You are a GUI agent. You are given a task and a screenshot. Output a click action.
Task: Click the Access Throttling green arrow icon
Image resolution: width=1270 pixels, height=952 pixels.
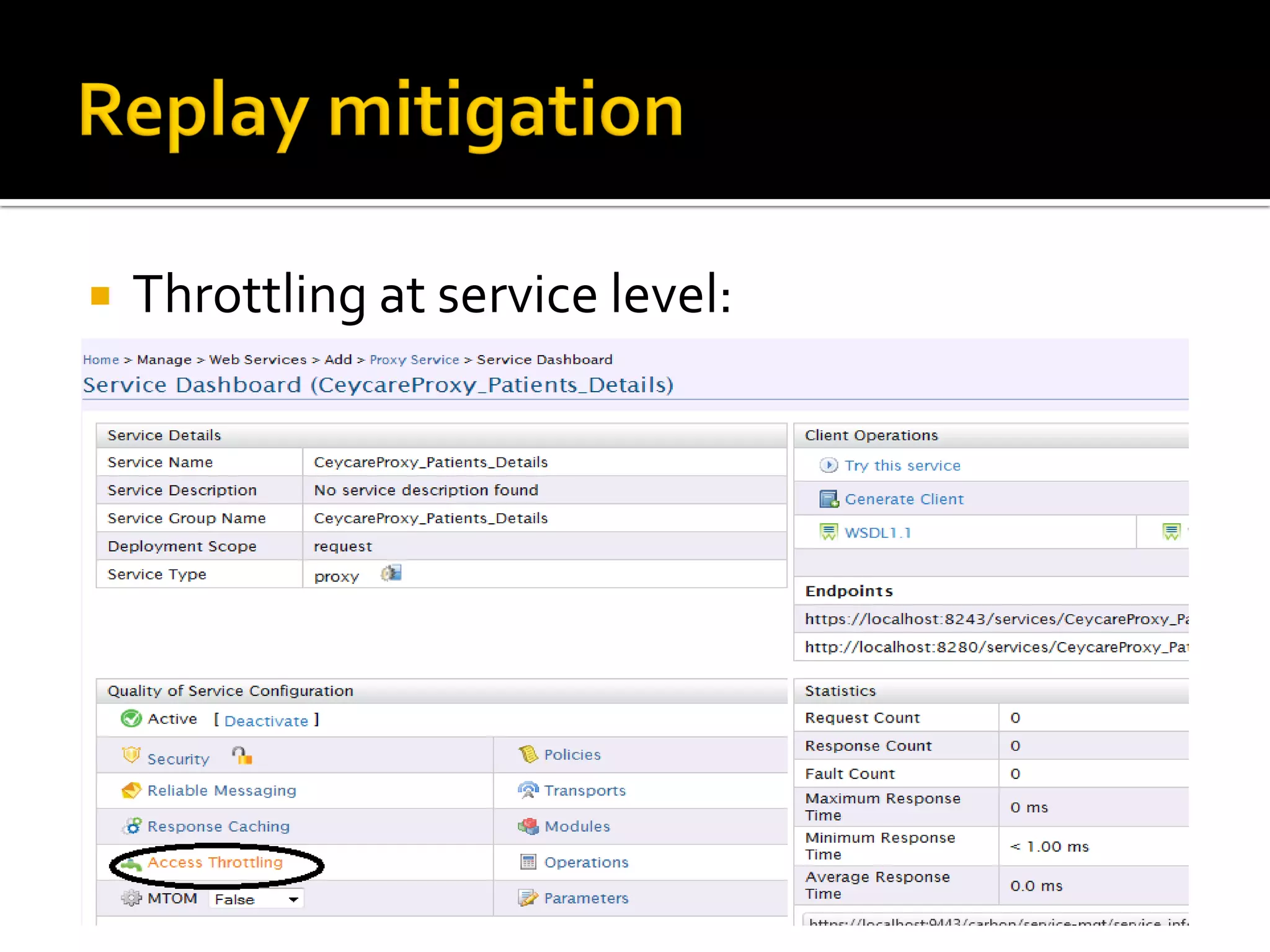point(131,864)
